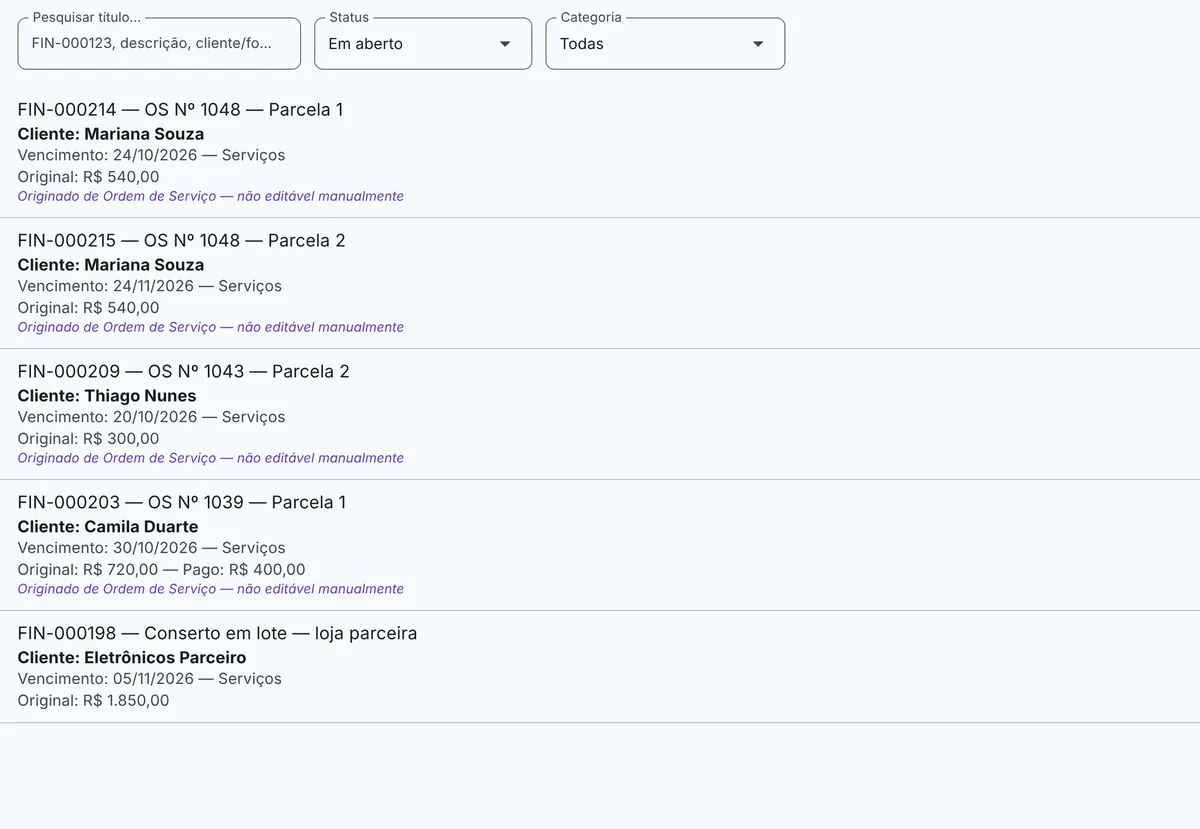The height and width of the screenshot is (829, 1200).
Task: Open entry FIN-000209 — OS Nº 1043 — Parcela 2
Action: click(184, 372)
